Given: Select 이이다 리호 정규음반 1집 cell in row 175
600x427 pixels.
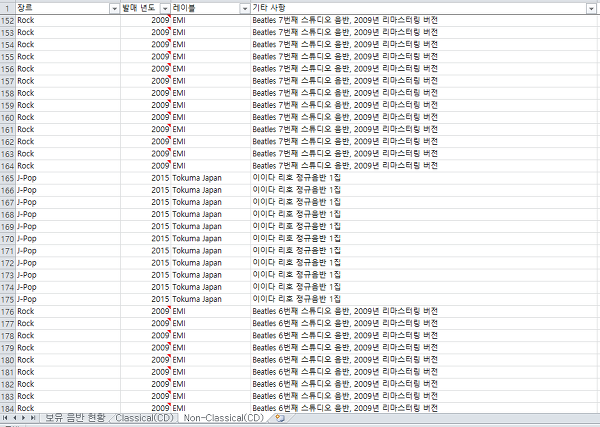Looking at the screenshot, I should tap(424, 300).
